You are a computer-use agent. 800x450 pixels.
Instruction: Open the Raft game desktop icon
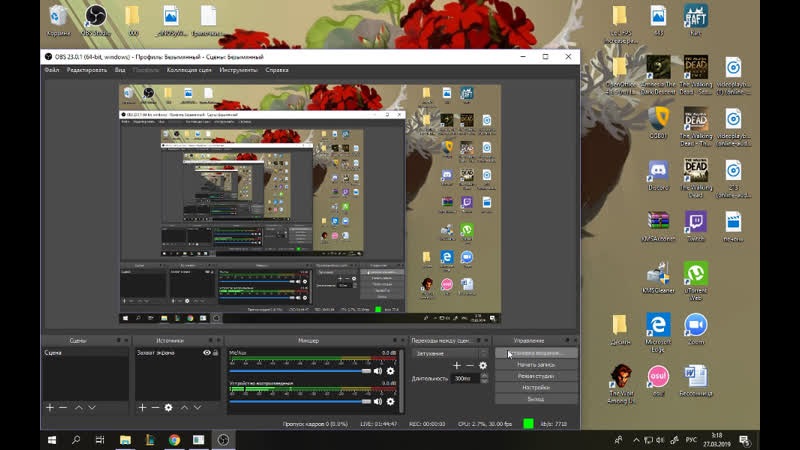tap(695, 20)
